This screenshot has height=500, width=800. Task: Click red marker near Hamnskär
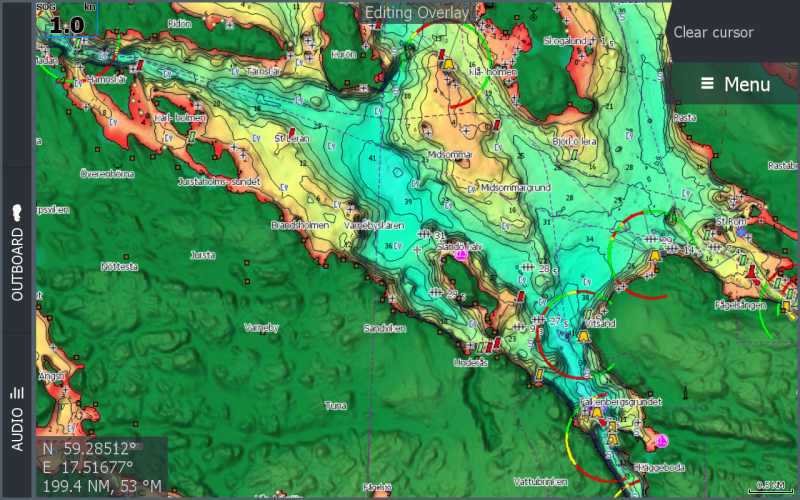point(141,66)
